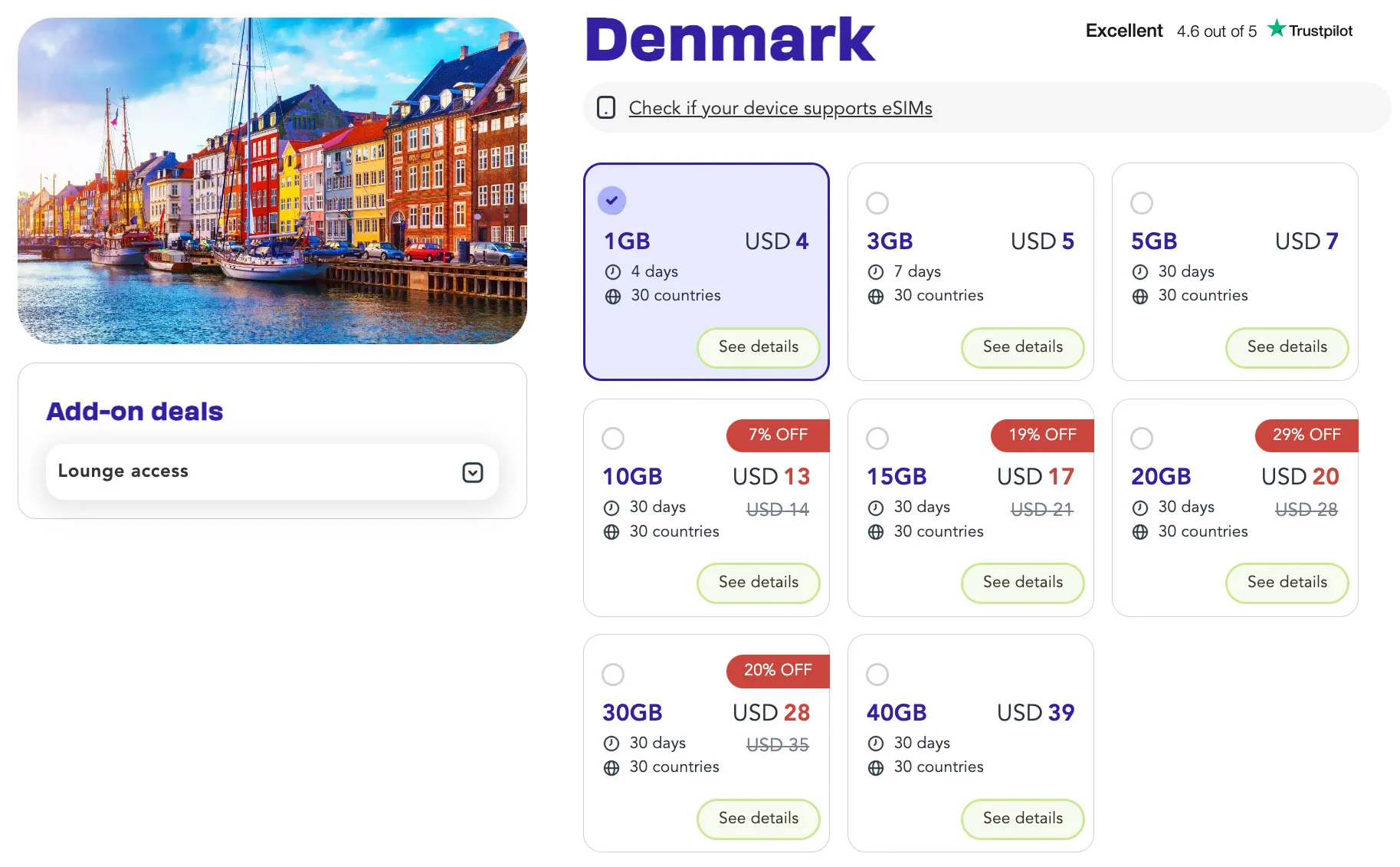The width and height of the screenshot is (1400, 867).
Task: Click the 'USD 7' price on 5GB
Action: (1307, 241)
